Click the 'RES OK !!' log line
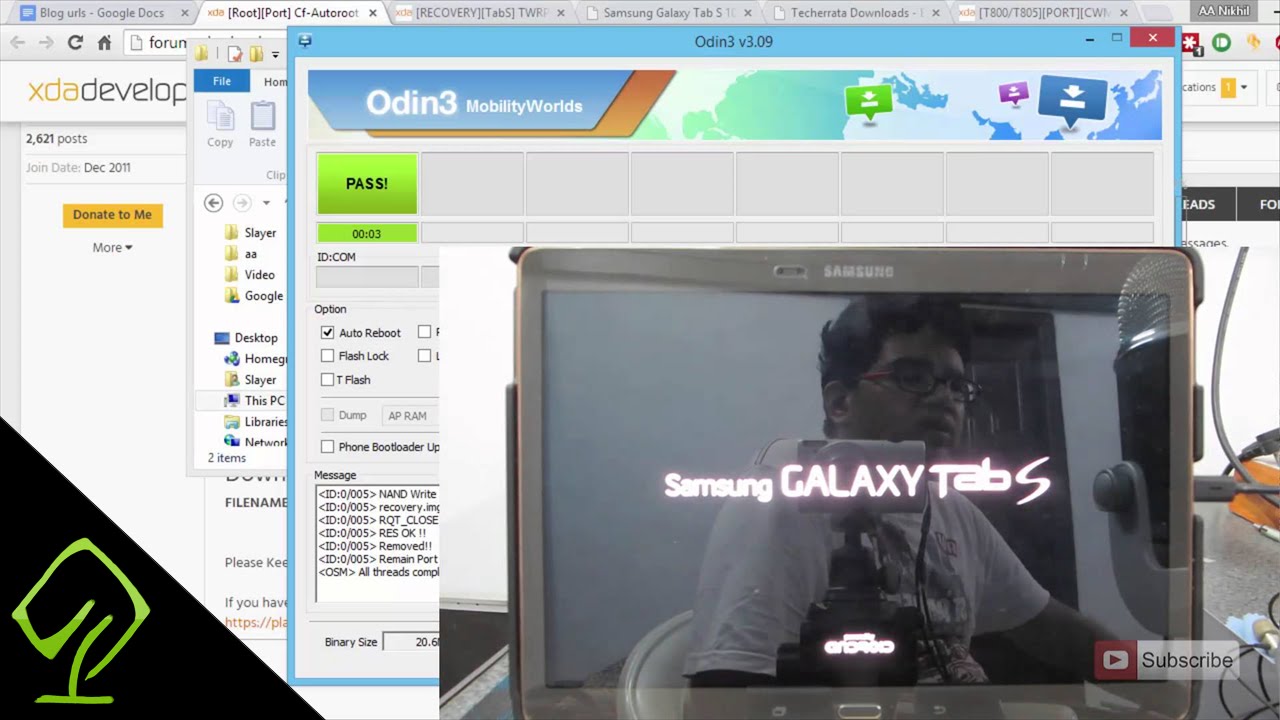 pos(372,533)
